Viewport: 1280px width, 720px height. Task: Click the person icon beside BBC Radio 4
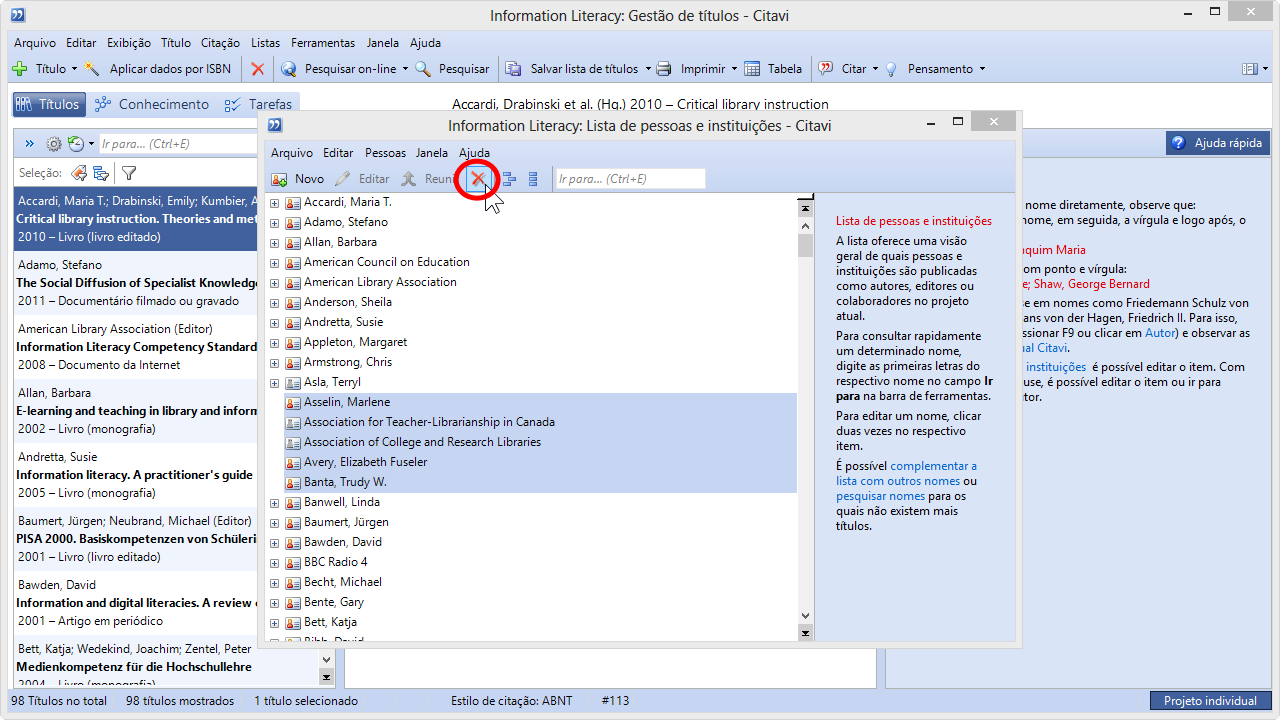pos(293,562)
